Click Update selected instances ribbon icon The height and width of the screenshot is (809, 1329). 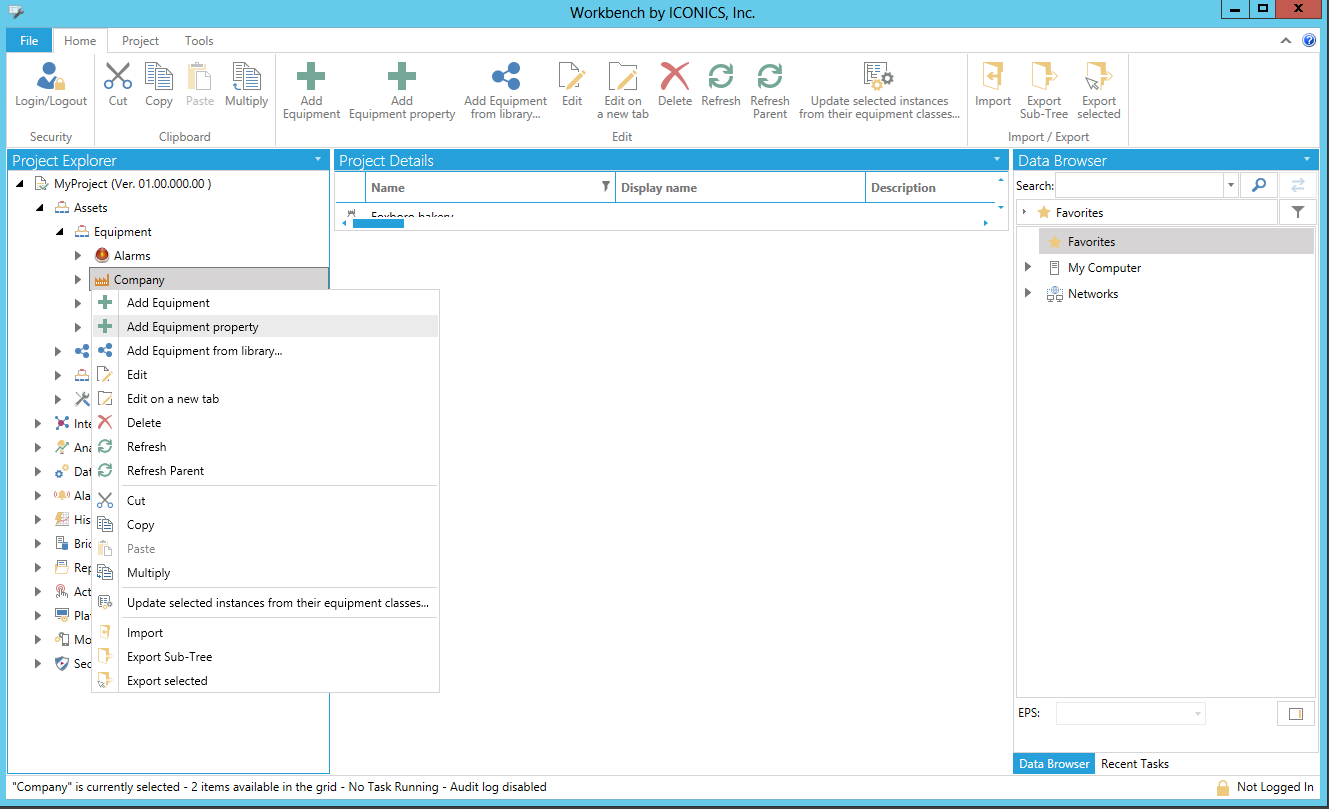point(879,78)
